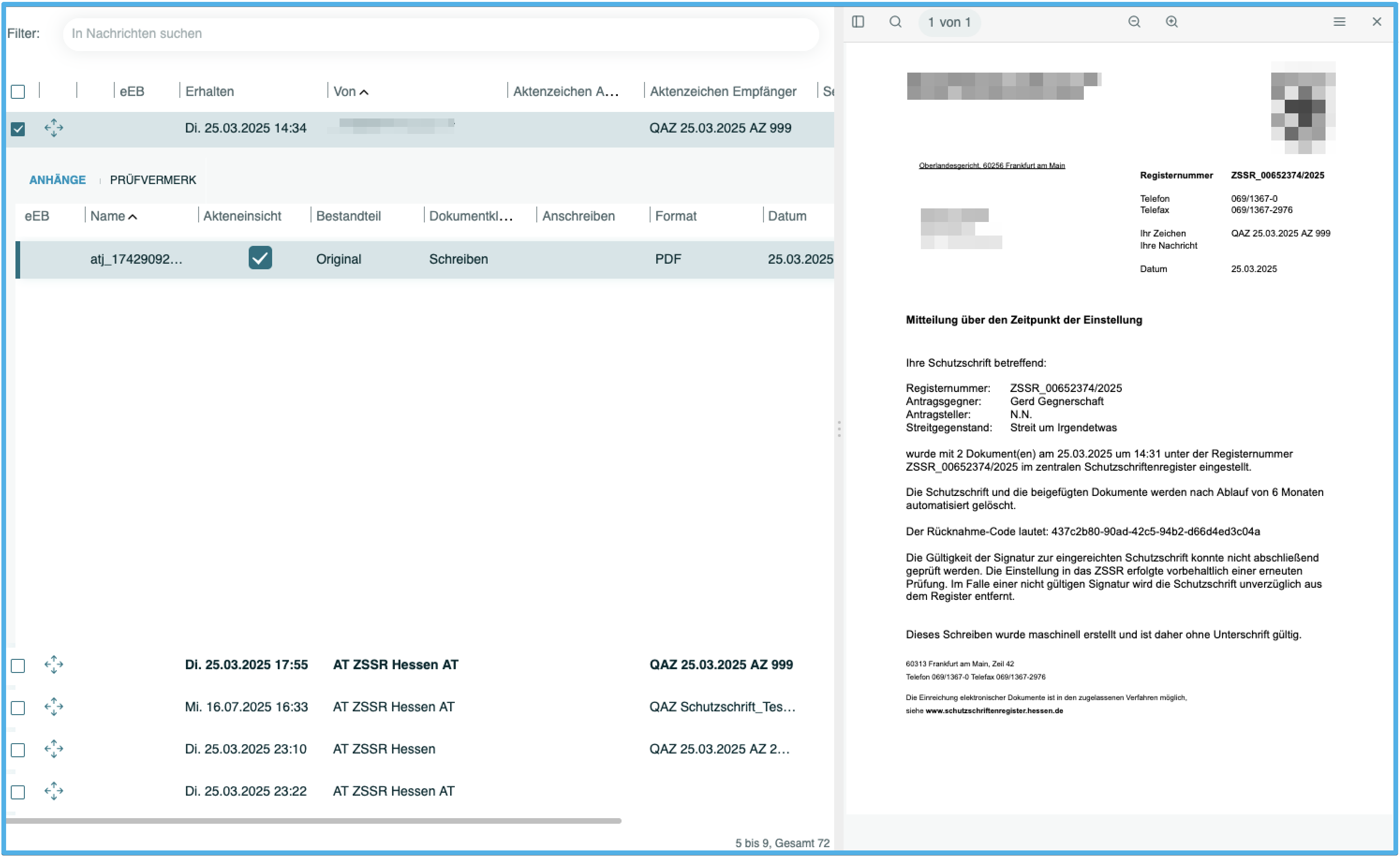Zoom in on the PDF document
Viewport: 1400px width, 857px height.
click(1171, 22)
